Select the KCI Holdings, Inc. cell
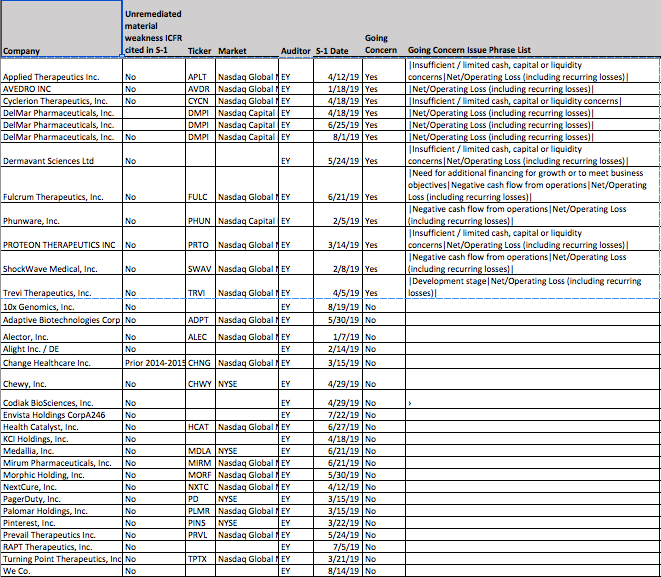 pyautogui.click(x=62, y=439)
